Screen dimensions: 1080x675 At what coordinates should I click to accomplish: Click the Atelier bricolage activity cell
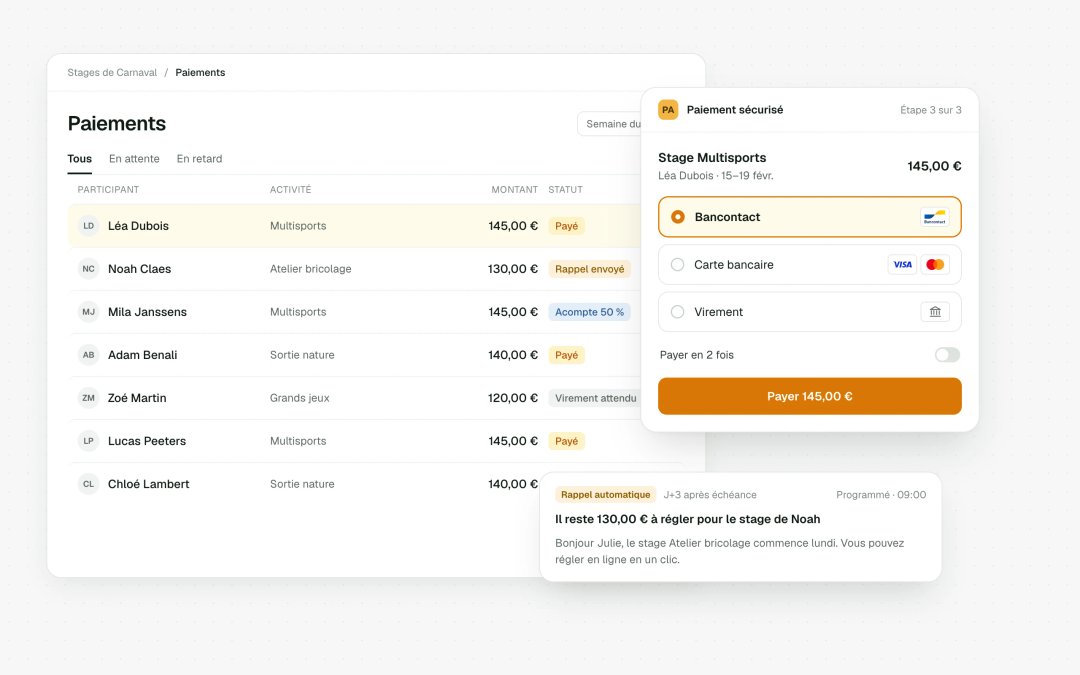(311, 269)
